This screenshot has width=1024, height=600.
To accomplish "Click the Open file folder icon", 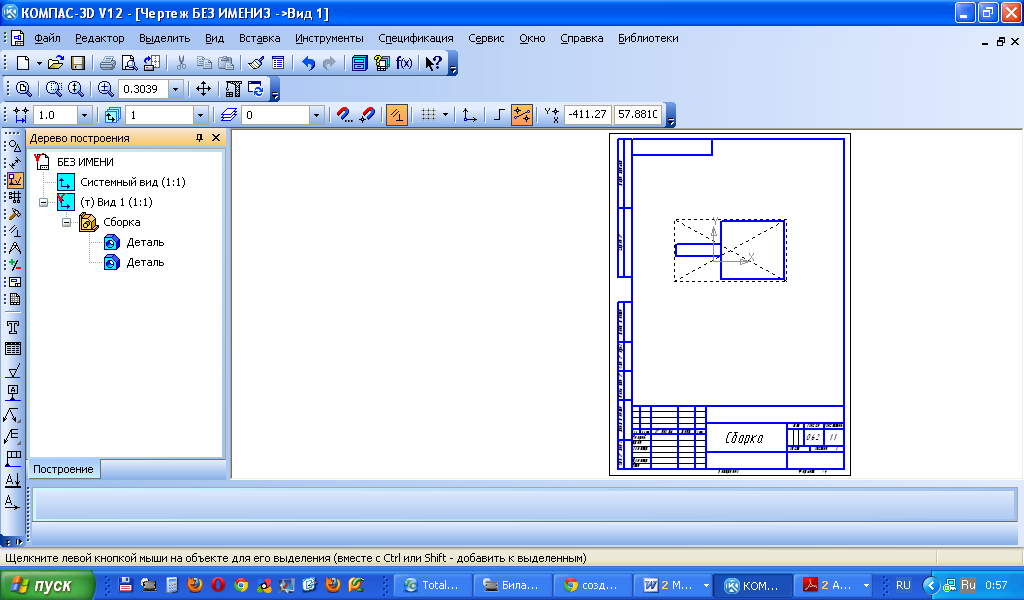I will point(56,63).
